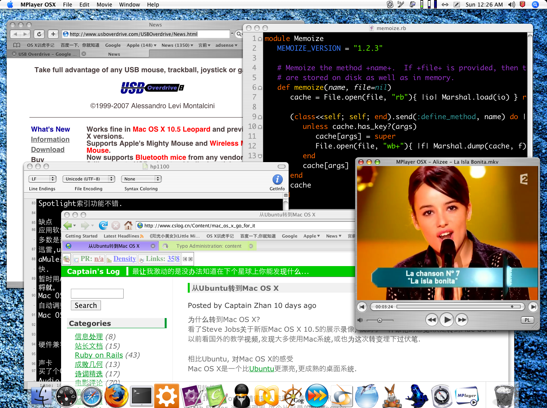Switch to USB Overdrive - Google Safari tab
The height and width of the screenshot is (408, 547).
tap(44, 54)
